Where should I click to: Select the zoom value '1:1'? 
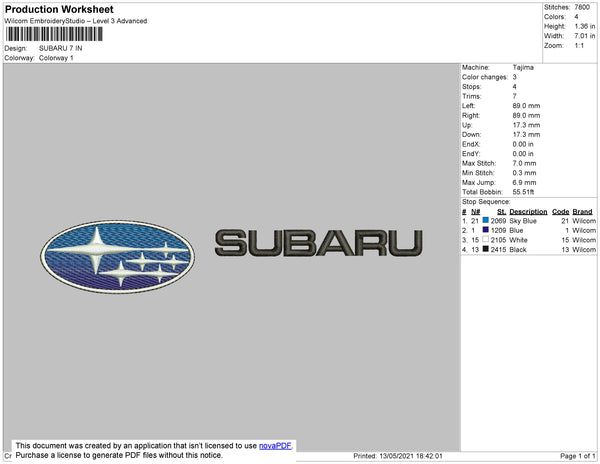pyautogui.click(x=579, y=46)
